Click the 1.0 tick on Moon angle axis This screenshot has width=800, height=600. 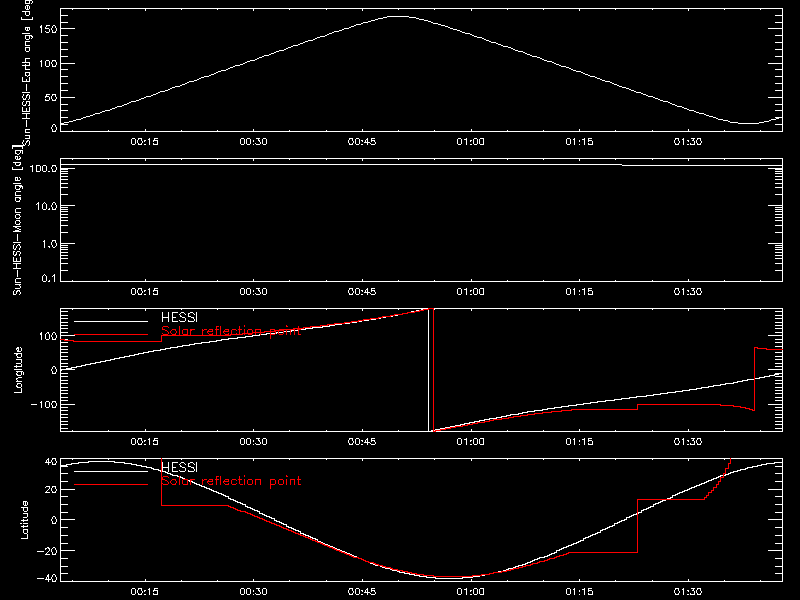pos(49,244)
